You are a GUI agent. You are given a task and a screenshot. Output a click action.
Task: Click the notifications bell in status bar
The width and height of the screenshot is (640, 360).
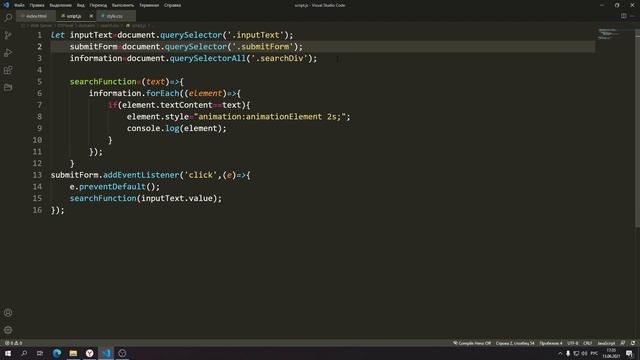pos(633,343)
